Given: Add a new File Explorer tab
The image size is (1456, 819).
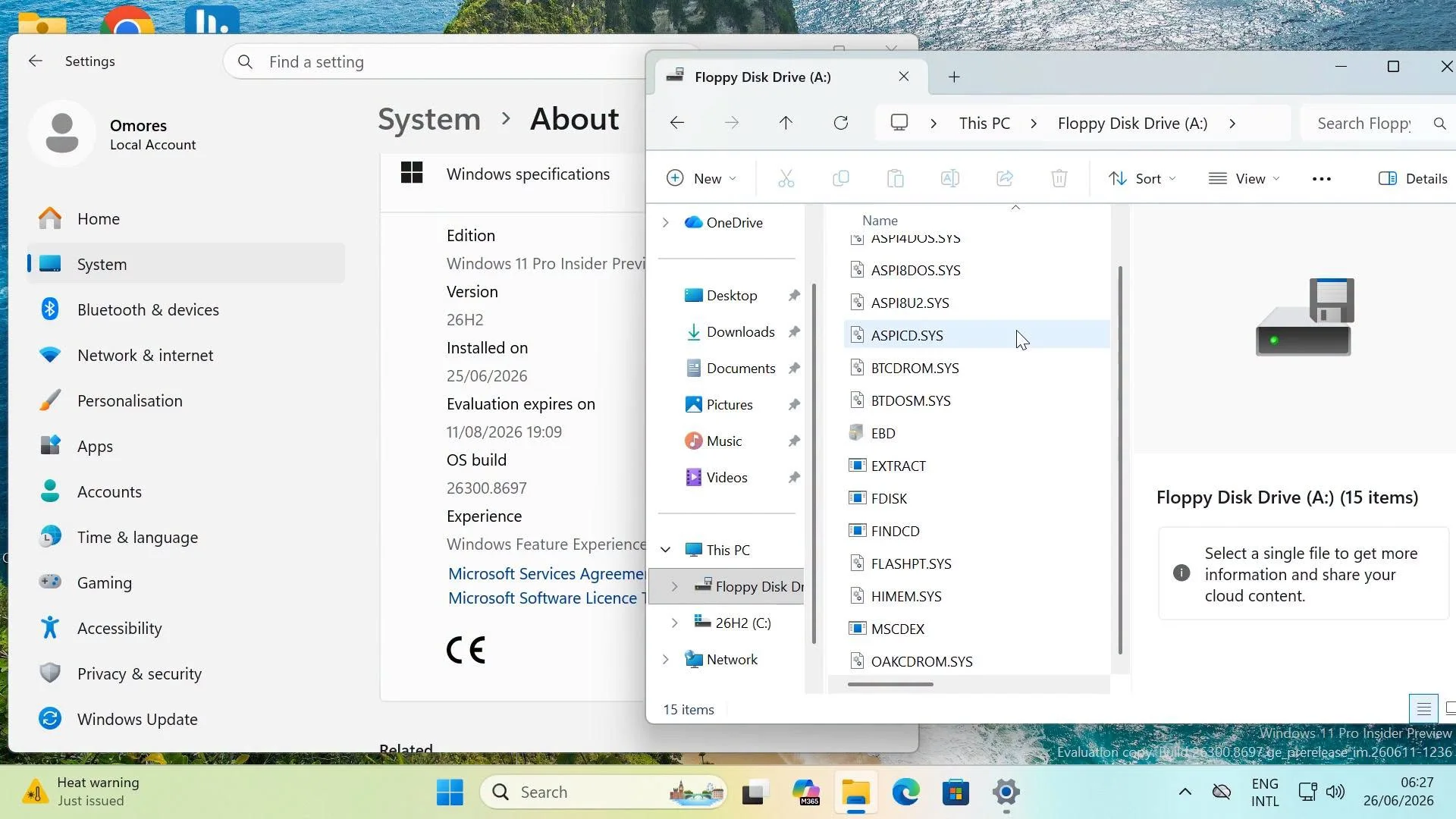Looking at the screenshot, I should click(x=954, y=77).
